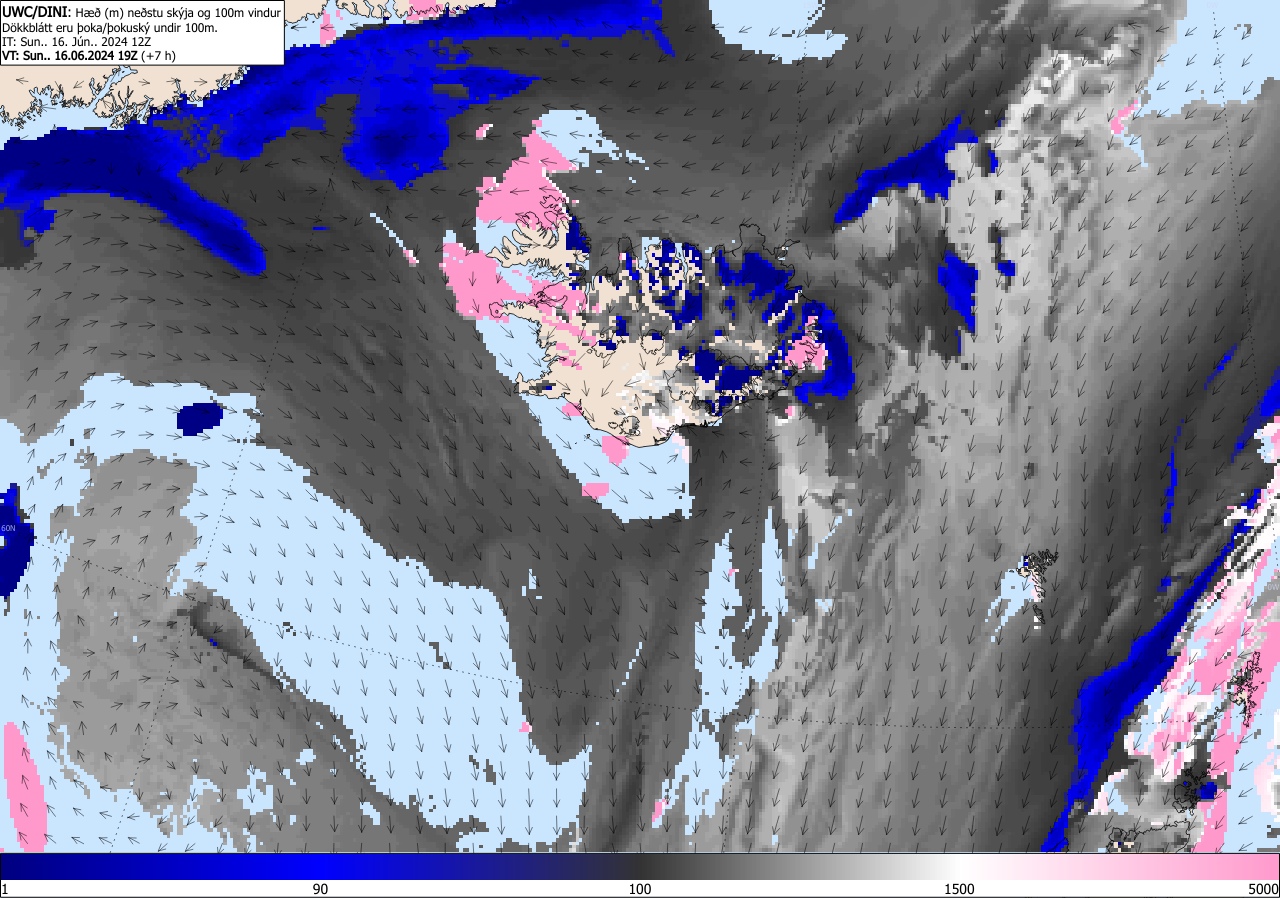The height and width of the screenshot is (898, 1280).
Task: Click the "(+7 h)" forecast offset text
Action: [158, 56]
